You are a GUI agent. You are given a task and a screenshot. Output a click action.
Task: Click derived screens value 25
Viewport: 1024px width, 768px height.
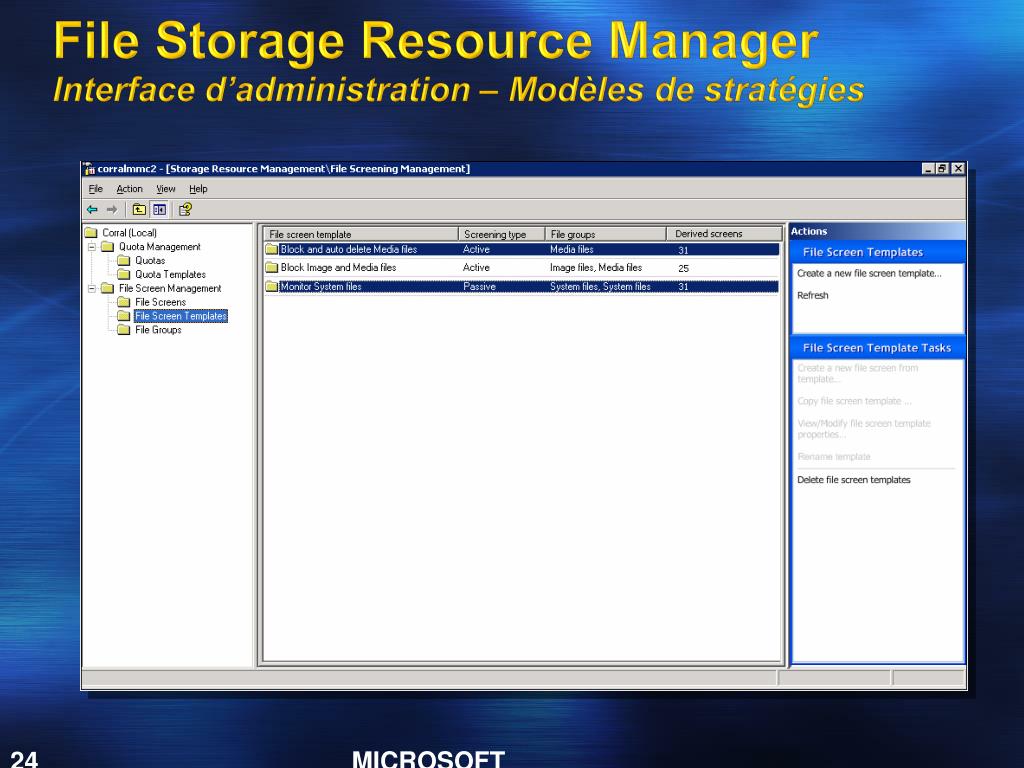pyautogui.click(x=684, y=268)
